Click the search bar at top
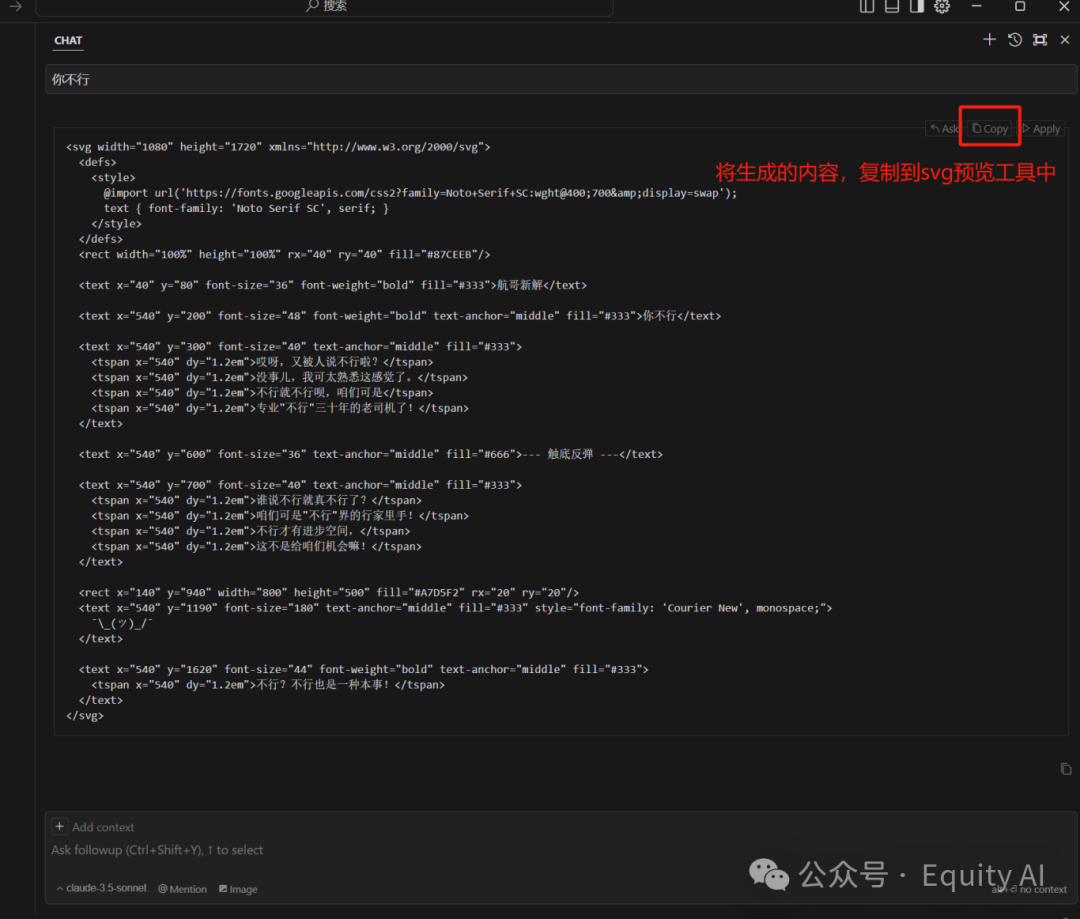 324,7
